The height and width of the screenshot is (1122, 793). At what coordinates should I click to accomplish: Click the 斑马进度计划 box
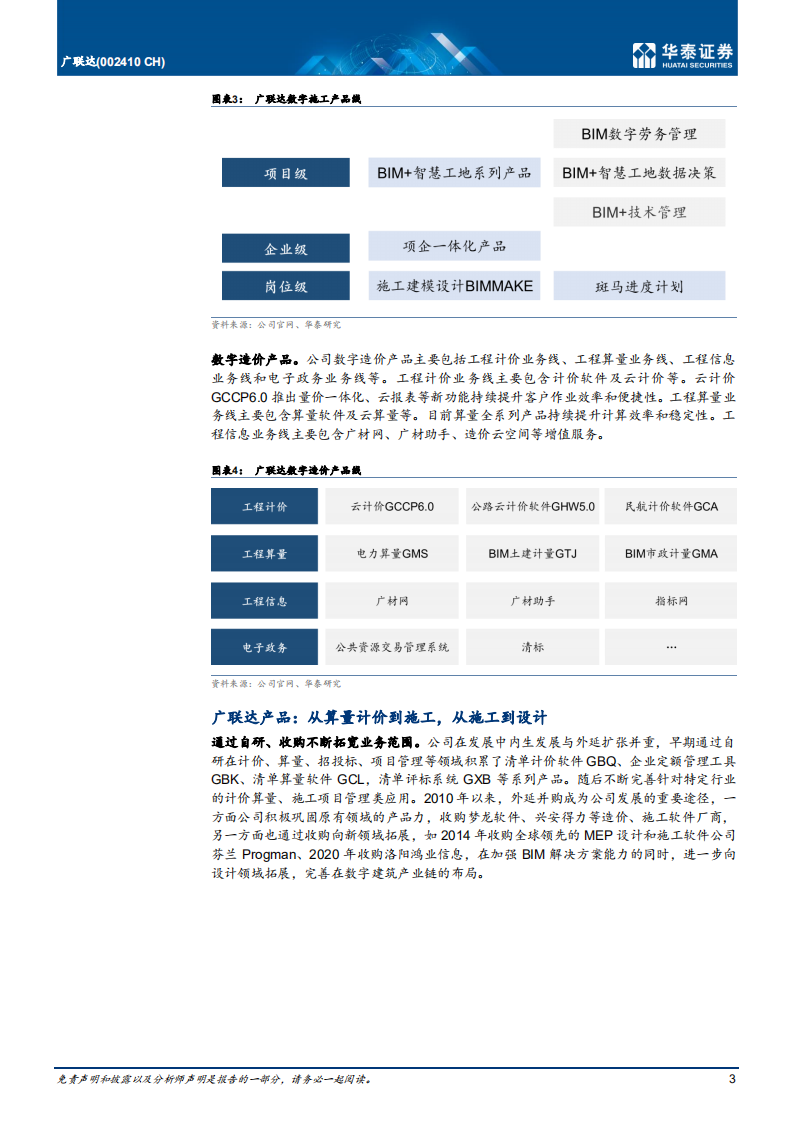639,286
